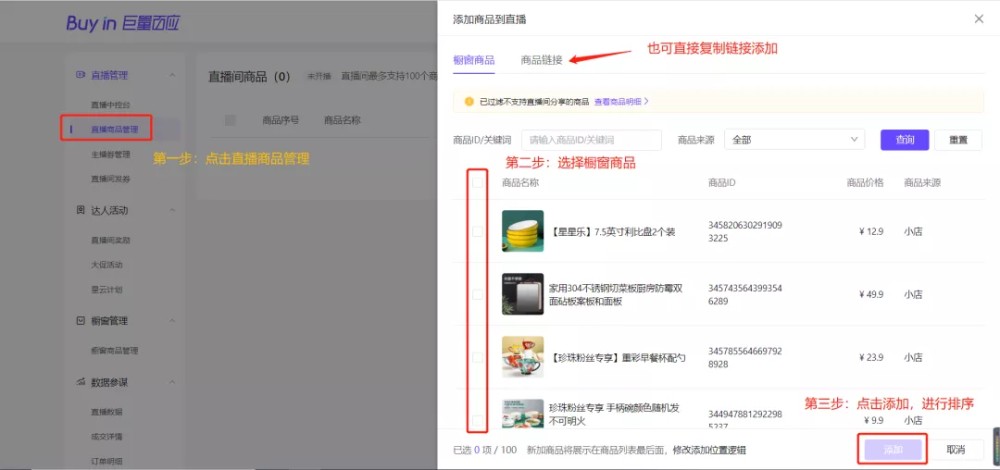This screenshot has width=1000, height=470.
Task: Open 直播中控台 in the sidebar
Action: pos(110,105)
